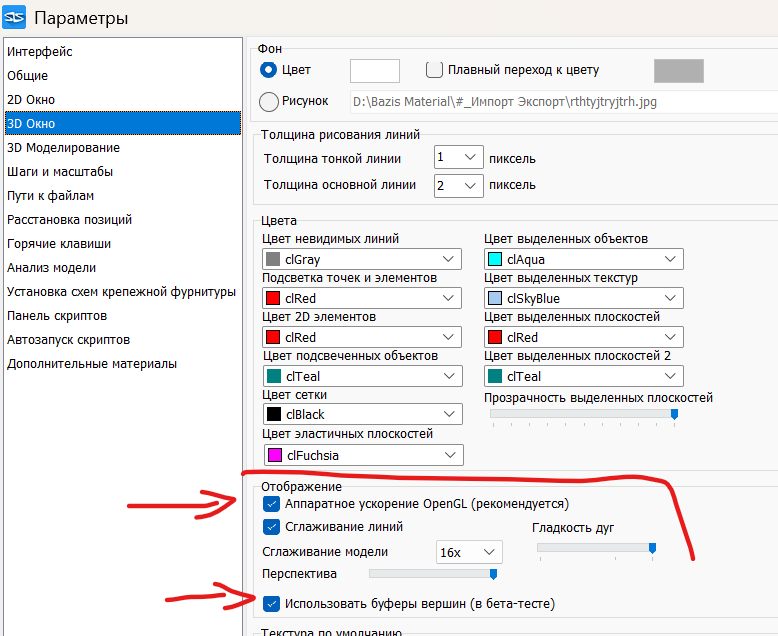The height and width of the screenshot is (636, 778).
Task: Open the Цвет невидимых линий clGray dropdown
Action: click(x=362, y=259)
